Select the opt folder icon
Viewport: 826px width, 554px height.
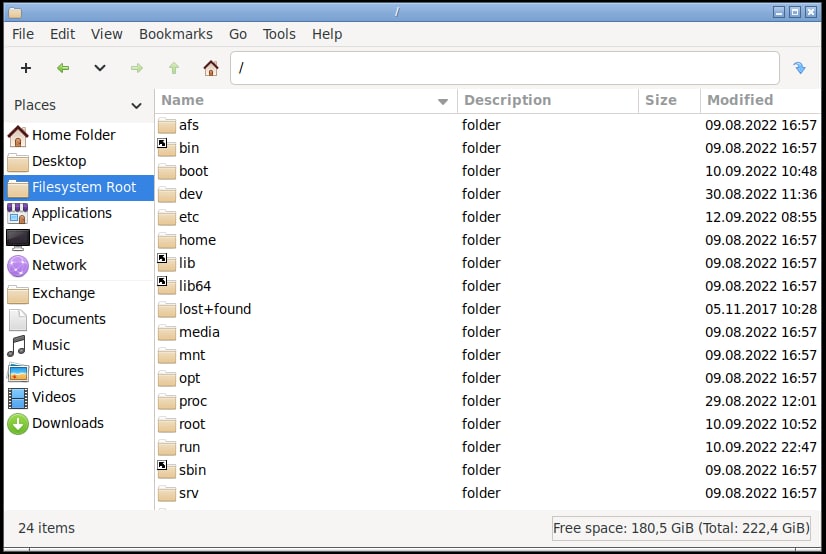(167, 378)
